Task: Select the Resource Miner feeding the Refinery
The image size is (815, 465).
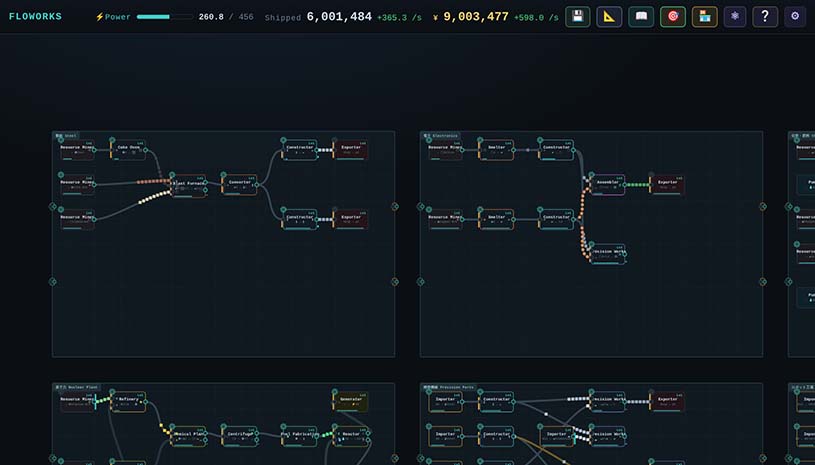Action: pos(77,402)
